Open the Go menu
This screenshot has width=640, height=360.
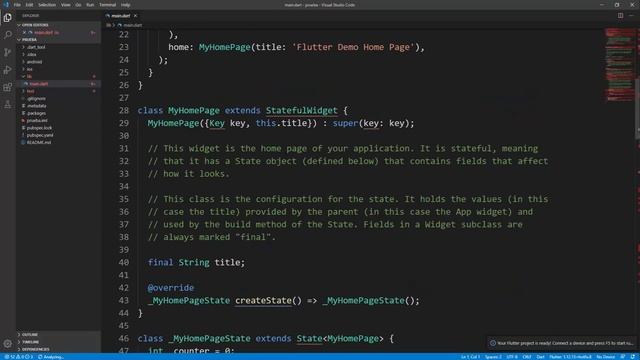(78, 5)
